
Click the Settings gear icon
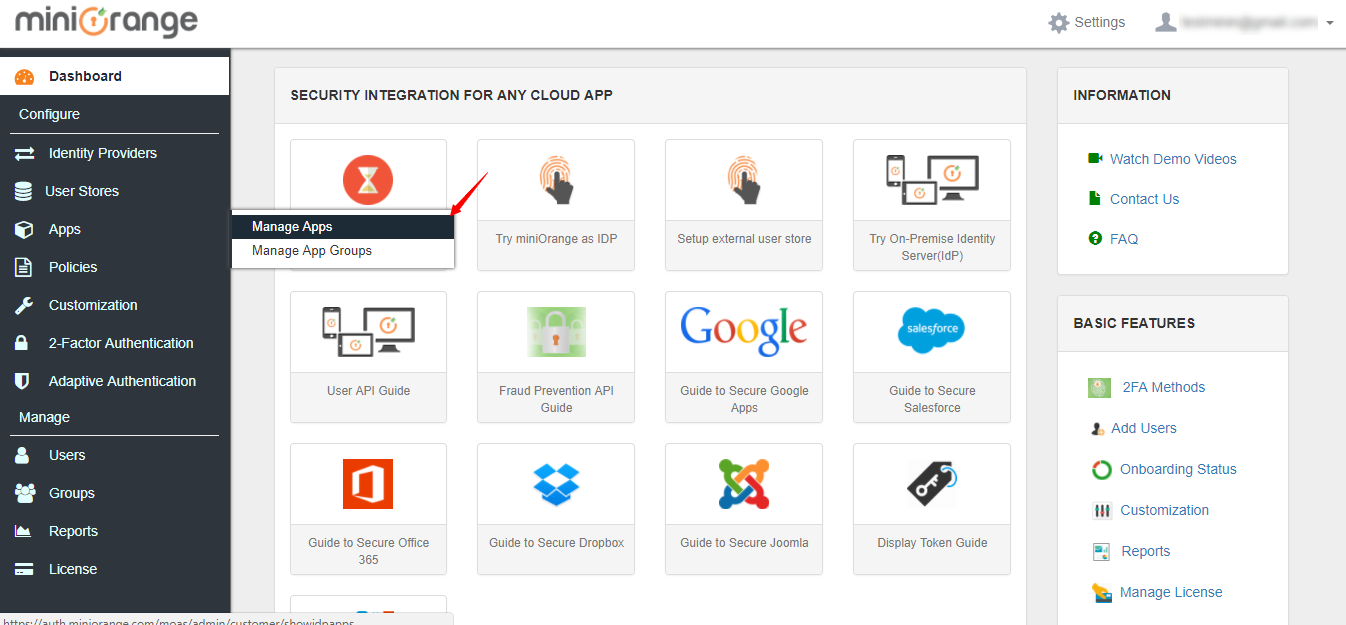tap(1059, 22)
